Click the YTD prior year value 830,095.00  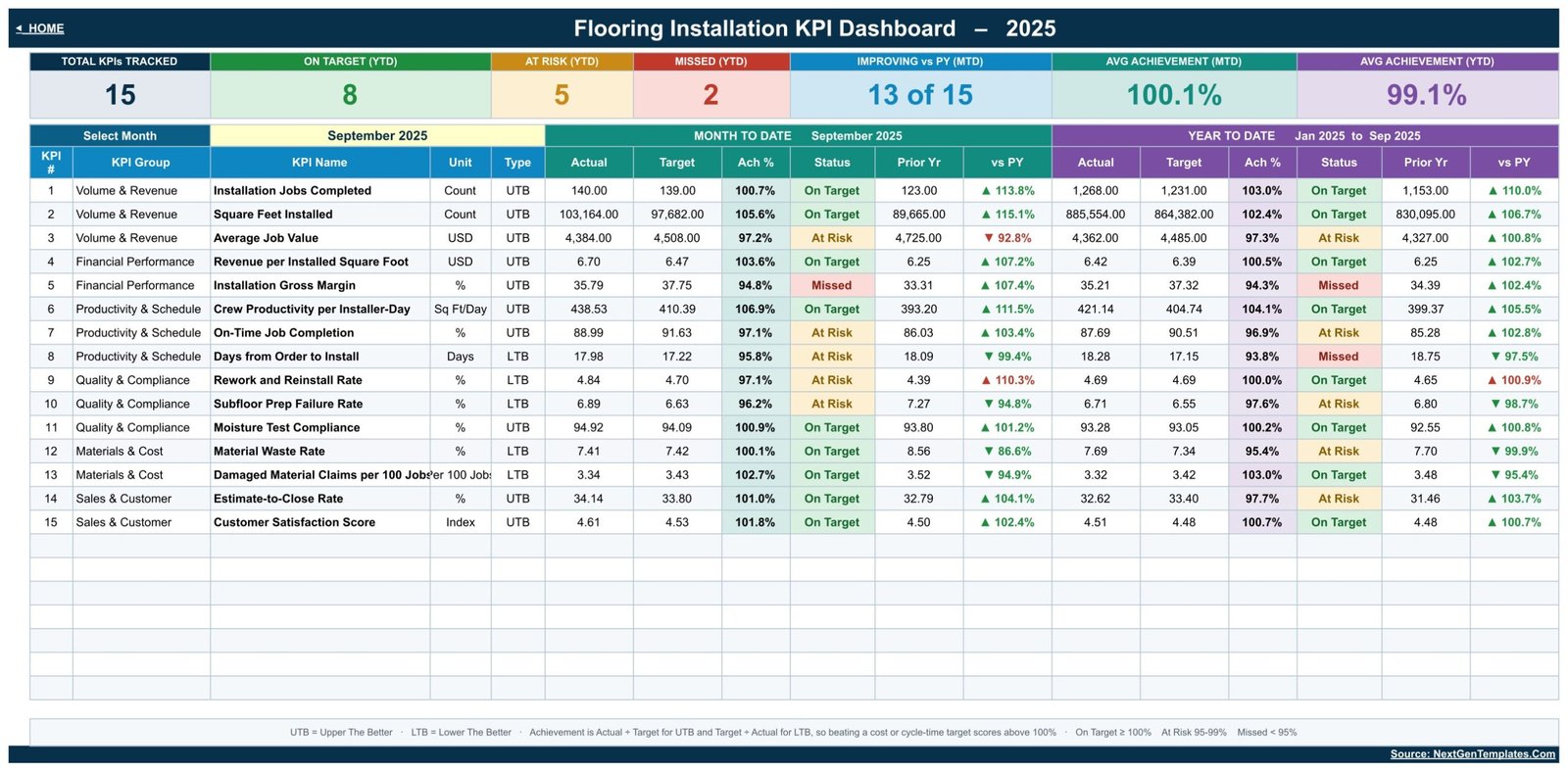[1426, 215]
